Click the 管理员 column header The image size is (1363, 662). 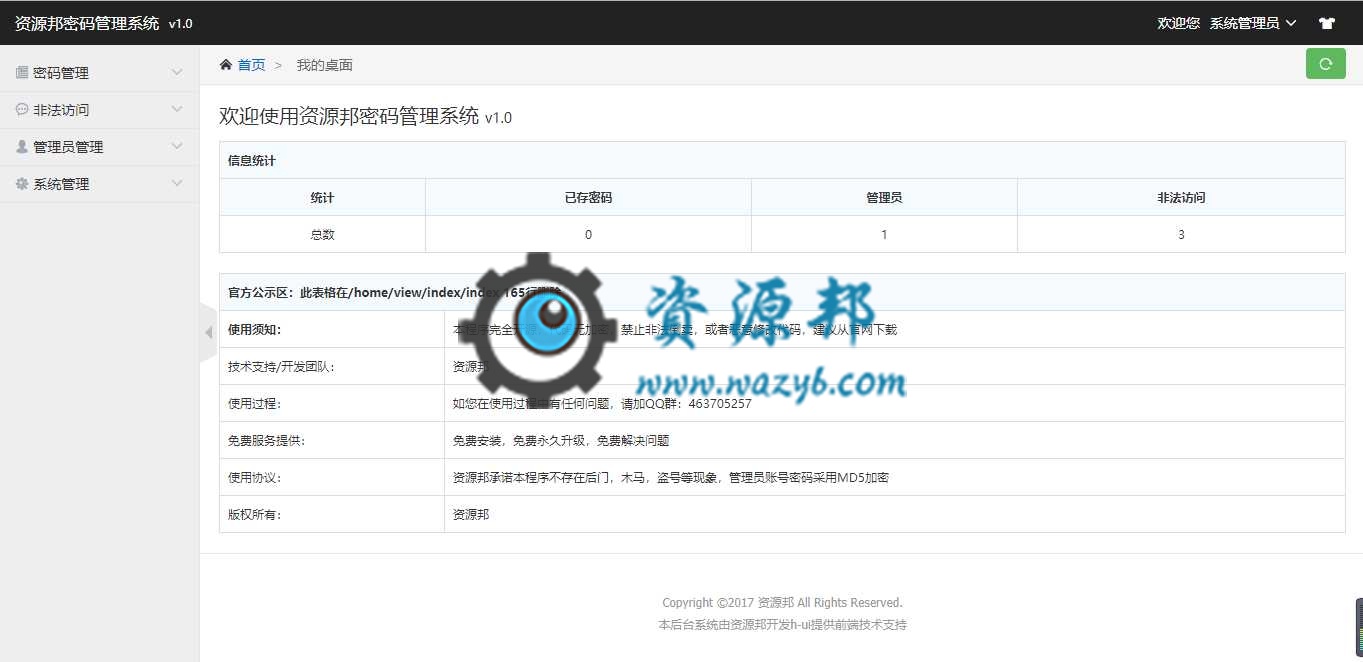pos(884,198)
